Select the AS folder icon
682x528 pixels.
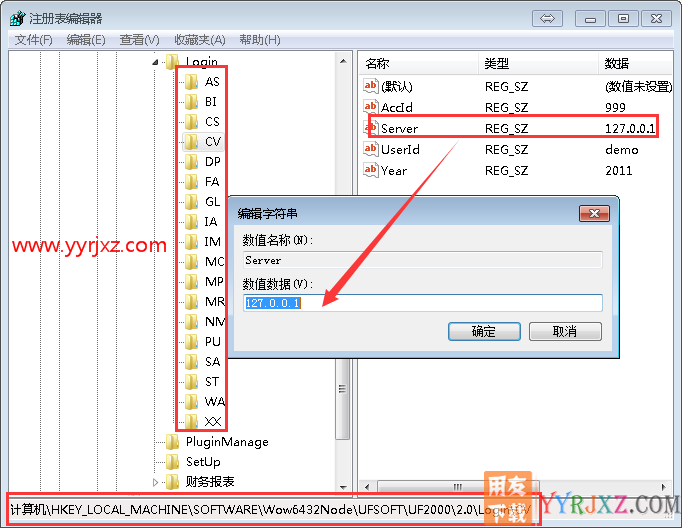coord(191,81)
